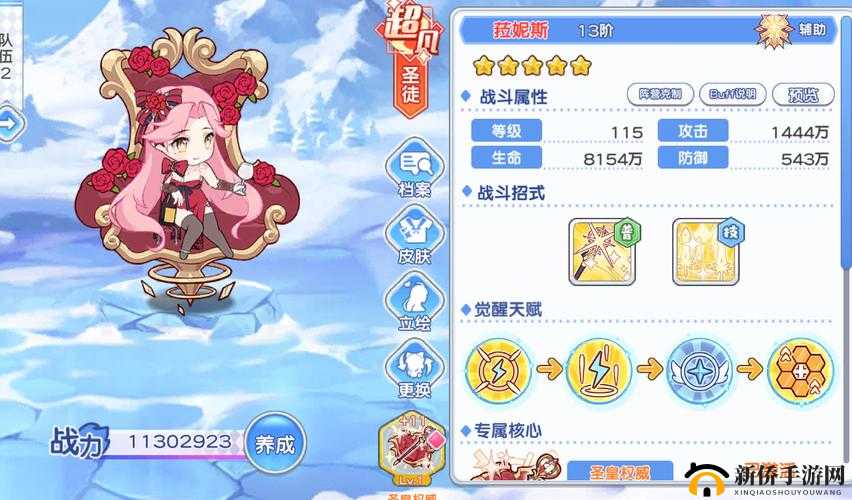Open the second lightning bolt awakening talent
The width and height of the screenshot is (852, 500).
point(599,371)
